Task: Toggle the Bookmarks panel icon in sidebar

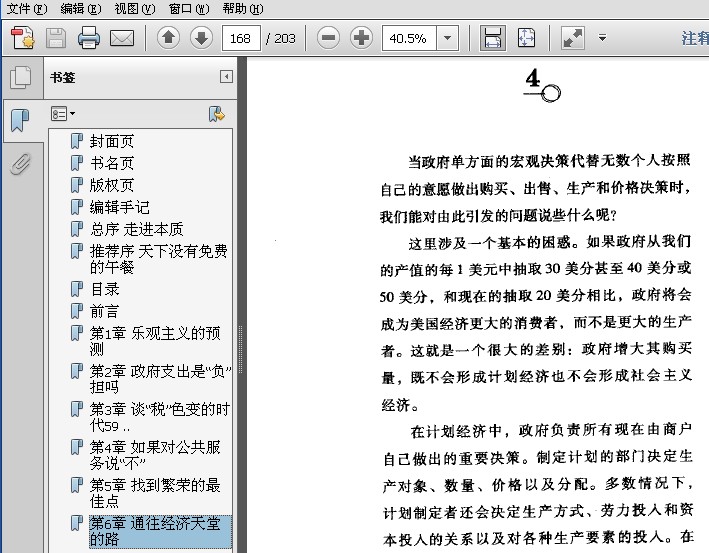Action: coord(19,121)
